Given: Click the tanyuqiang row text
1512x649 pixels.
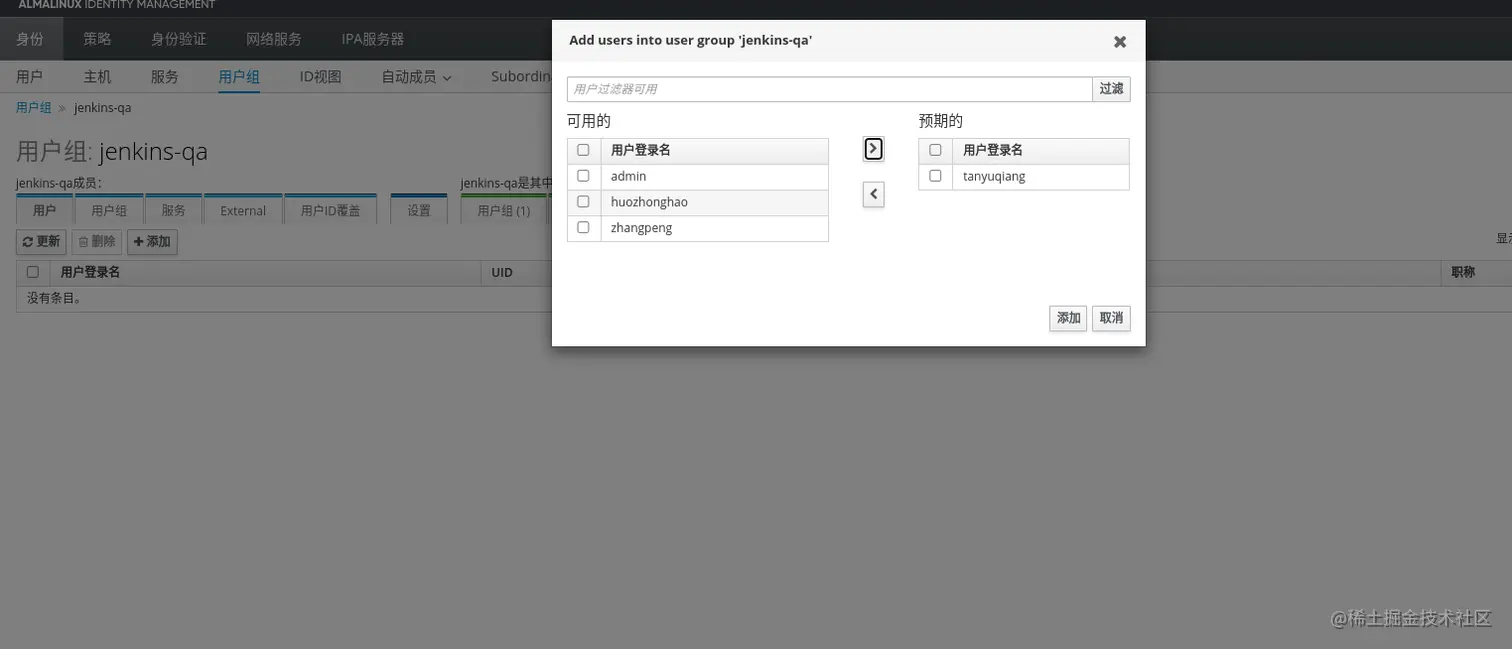Looking at the screenshot, I should click(994, 176).
